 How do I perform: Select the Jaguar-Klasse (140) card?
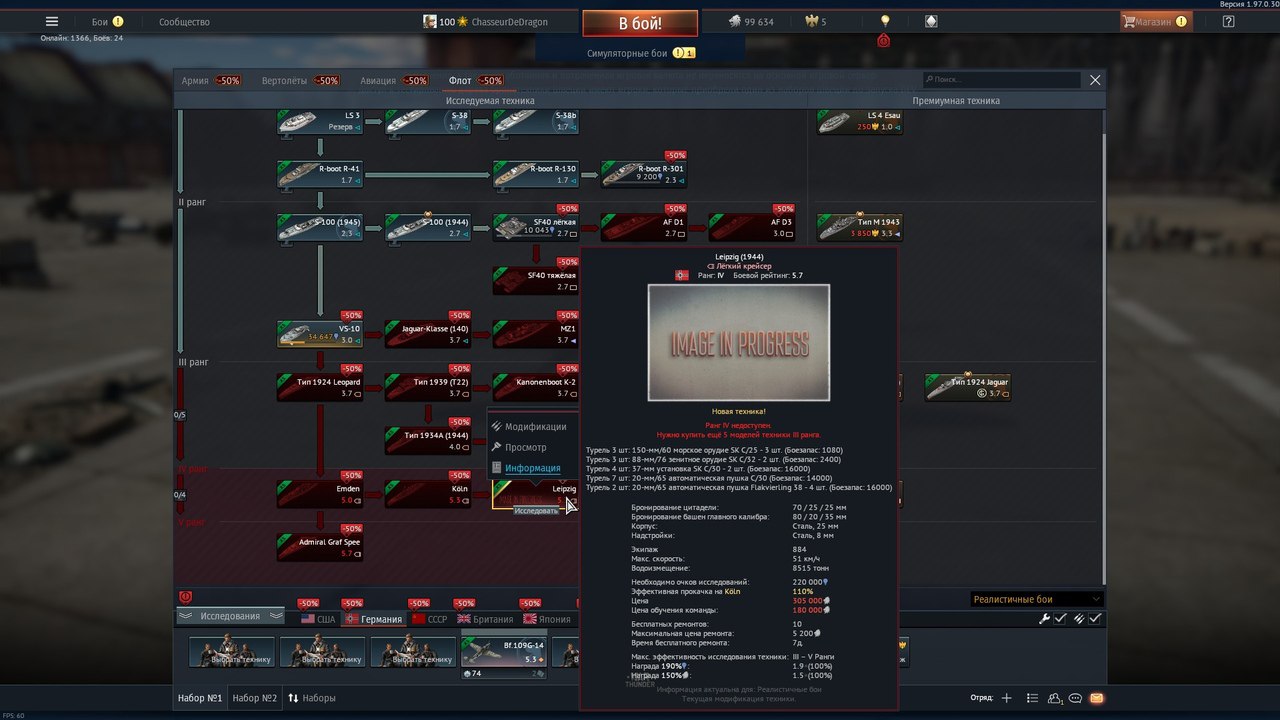coord(427,334)
